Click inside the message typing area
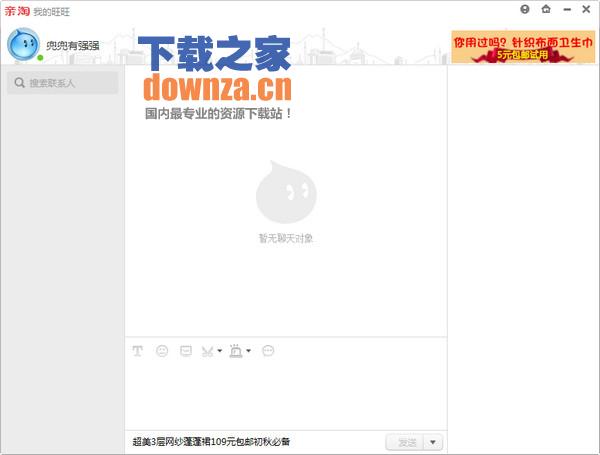This screenshot has width=600, height=455. [x=286, y=396]
